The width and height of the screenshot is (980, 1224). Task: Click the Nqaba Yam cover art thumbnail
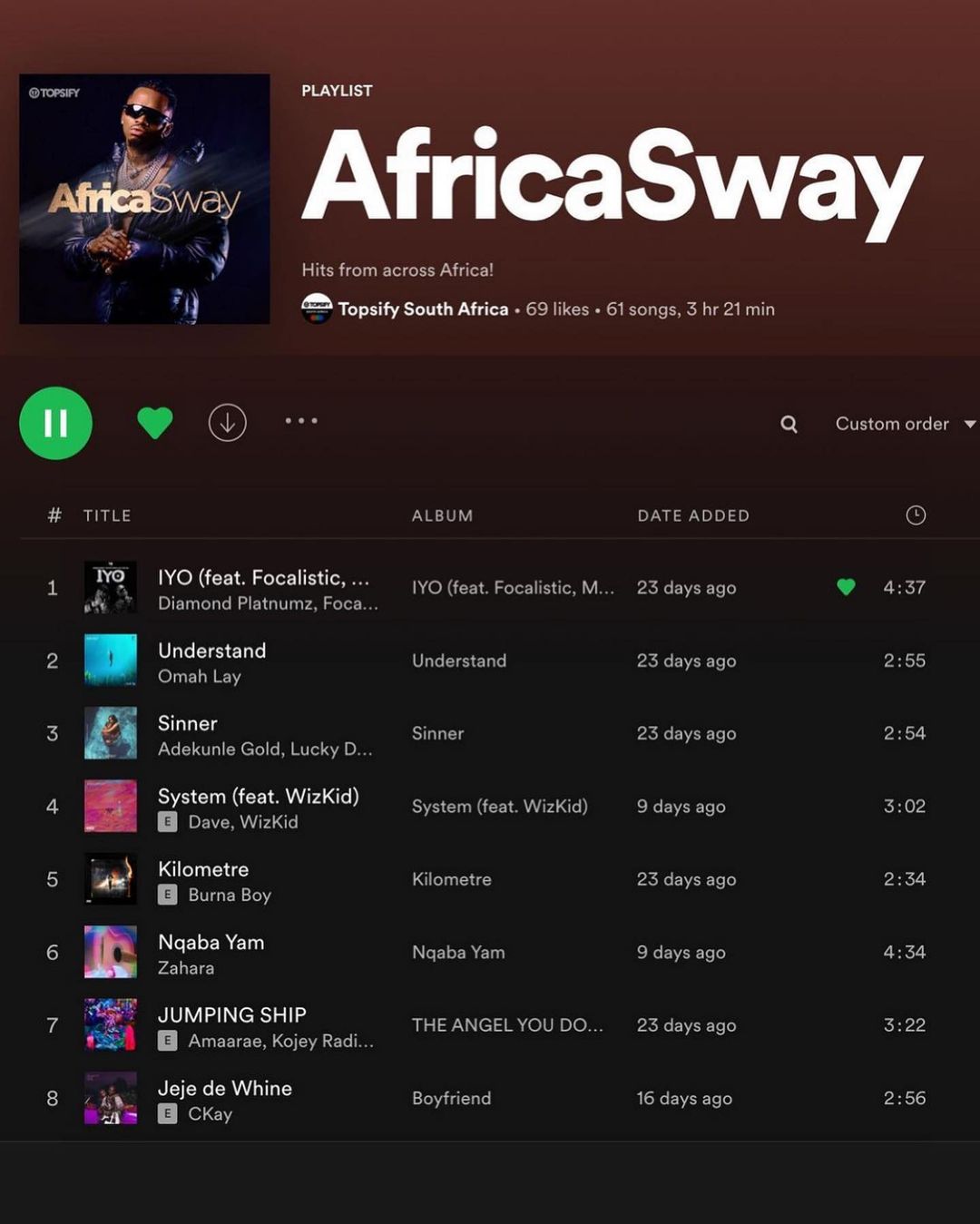(111, 952)
